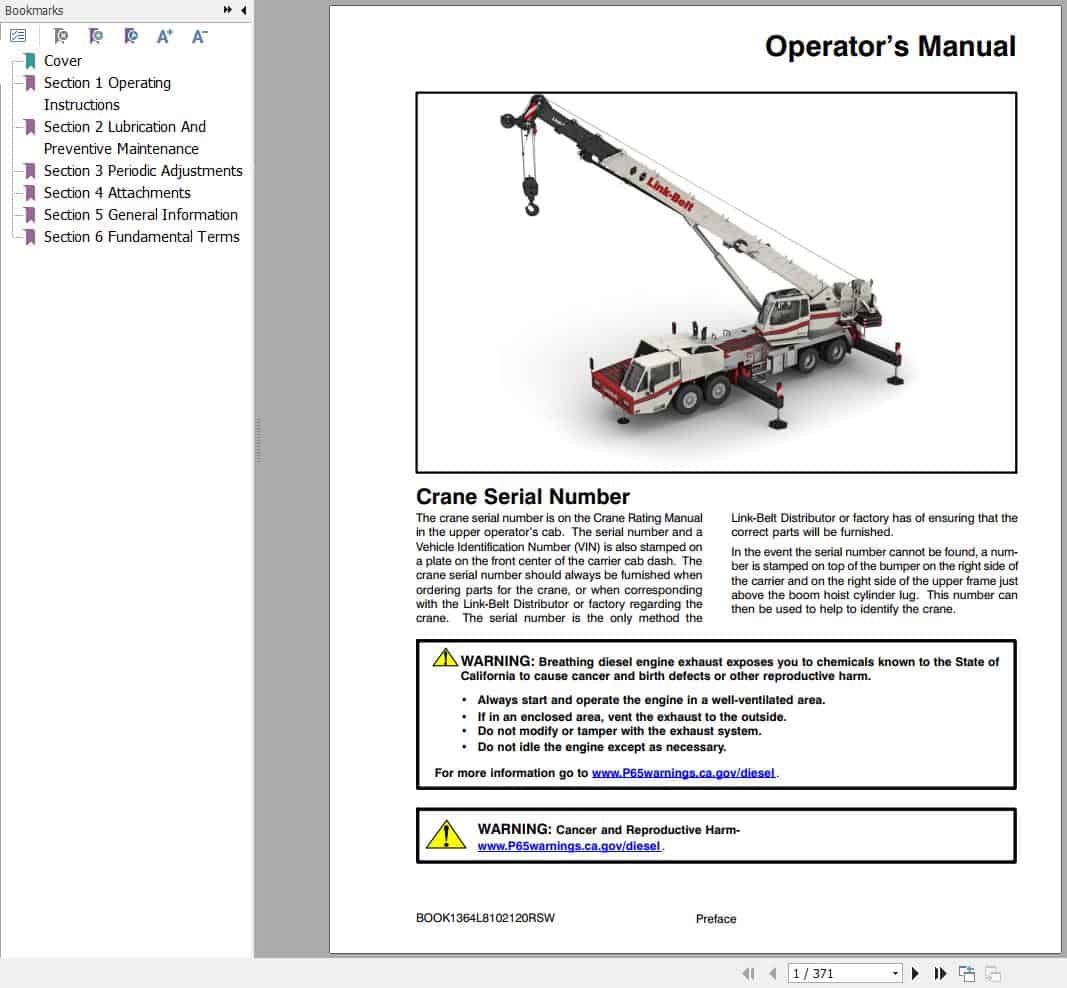This screenshot has height=988, width=1067.
Task: Increase bookmark text size with A+ icon
Action: [x=164, y=36]
